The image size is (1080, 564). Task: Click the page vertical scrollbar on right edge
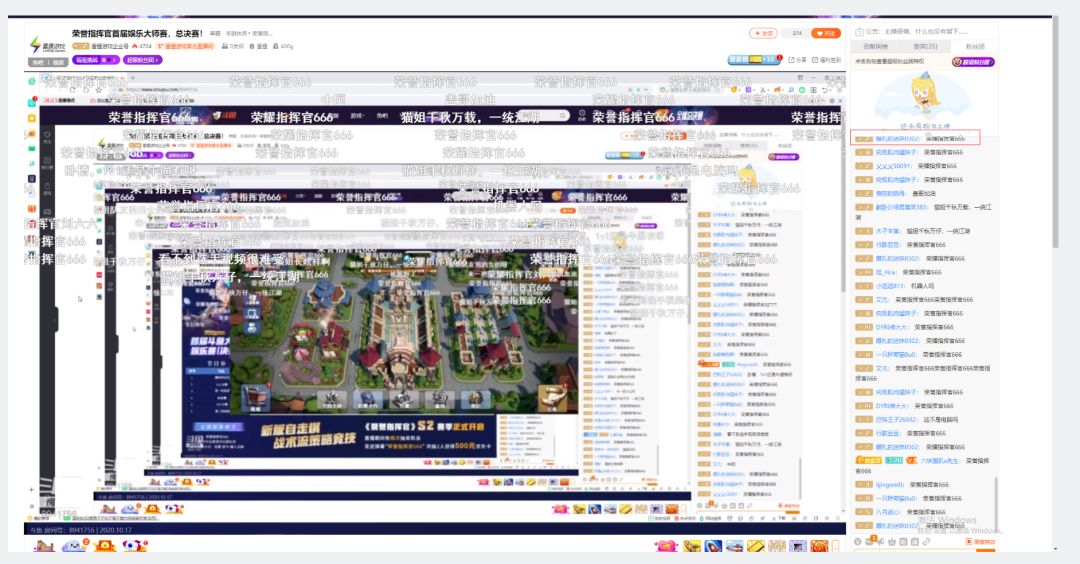pos(1055,131)
